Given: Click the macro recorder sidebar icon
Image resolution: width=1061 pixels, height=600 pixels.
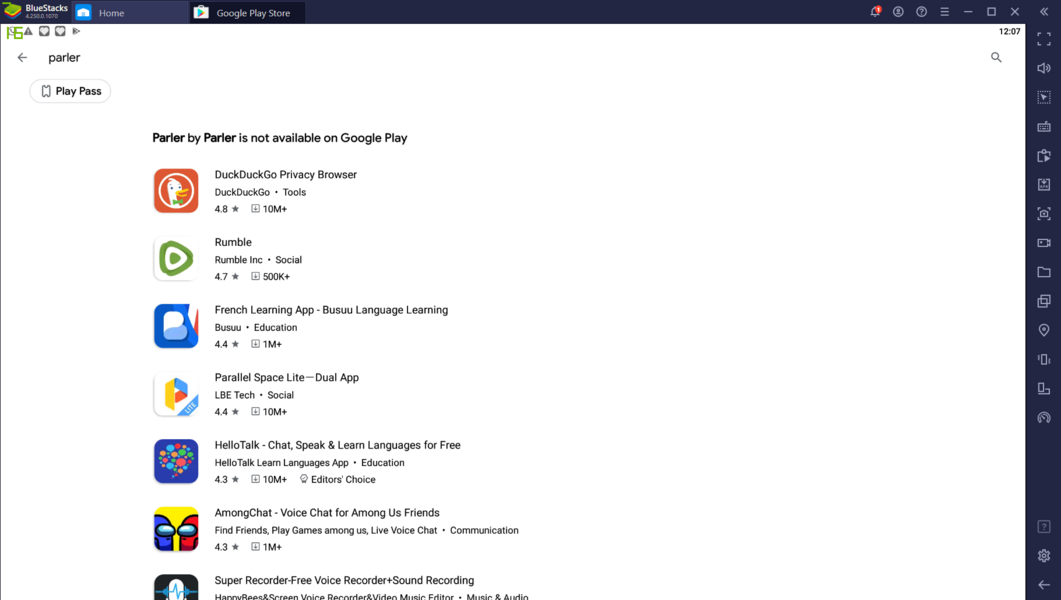Looking at the screenshot, I should pyautogui.click(x=1044, y=156).
